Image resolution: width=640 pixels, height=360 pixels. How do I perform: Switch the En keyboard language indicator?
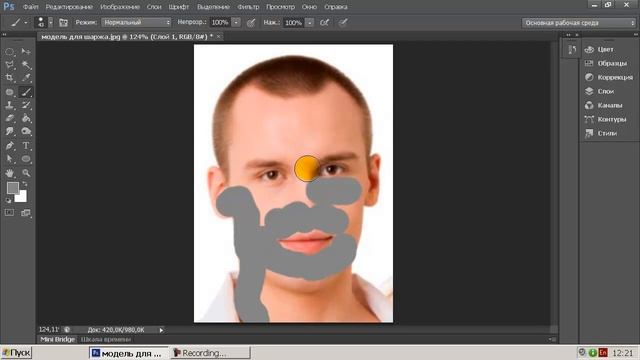coord(603,353)
